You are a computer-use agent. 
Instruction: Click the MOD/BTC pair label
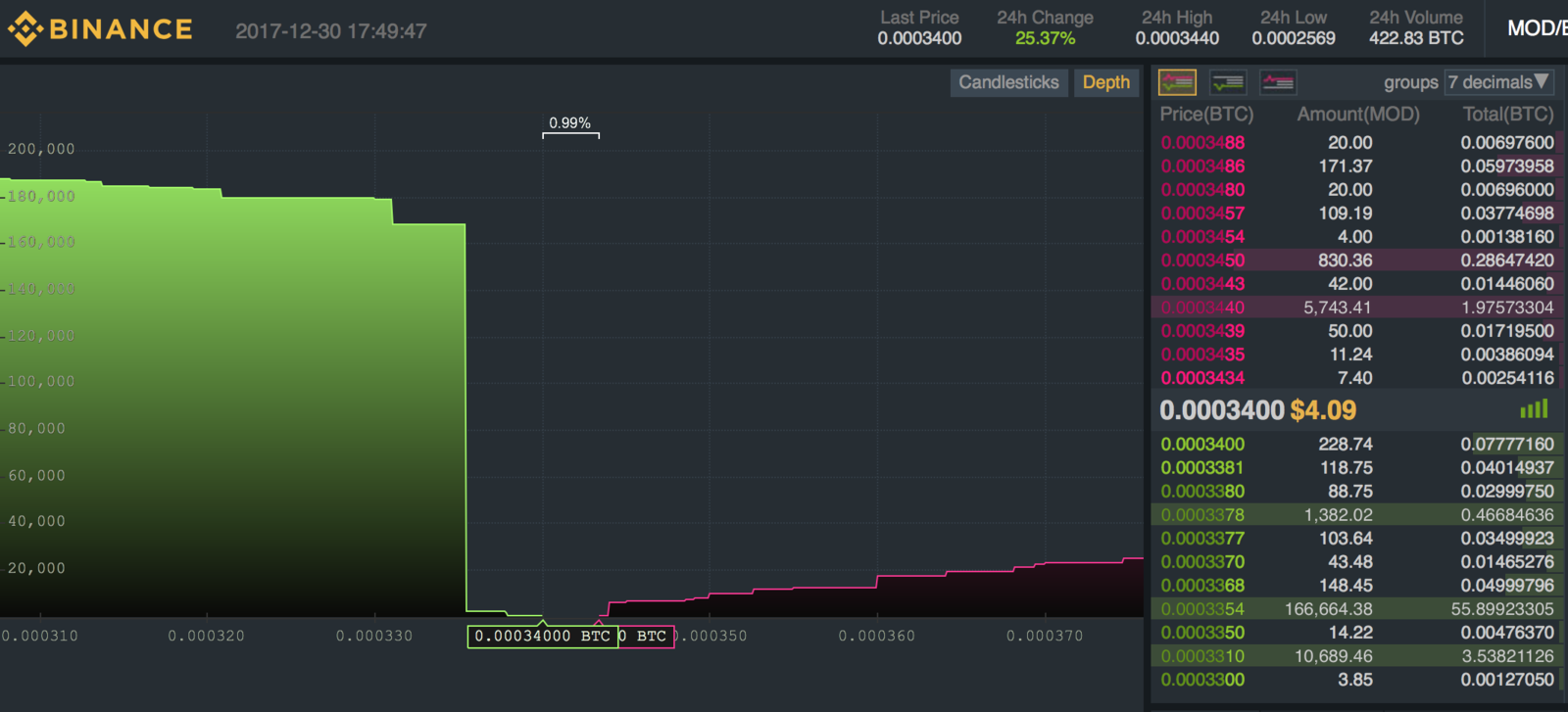[1537, 28]
